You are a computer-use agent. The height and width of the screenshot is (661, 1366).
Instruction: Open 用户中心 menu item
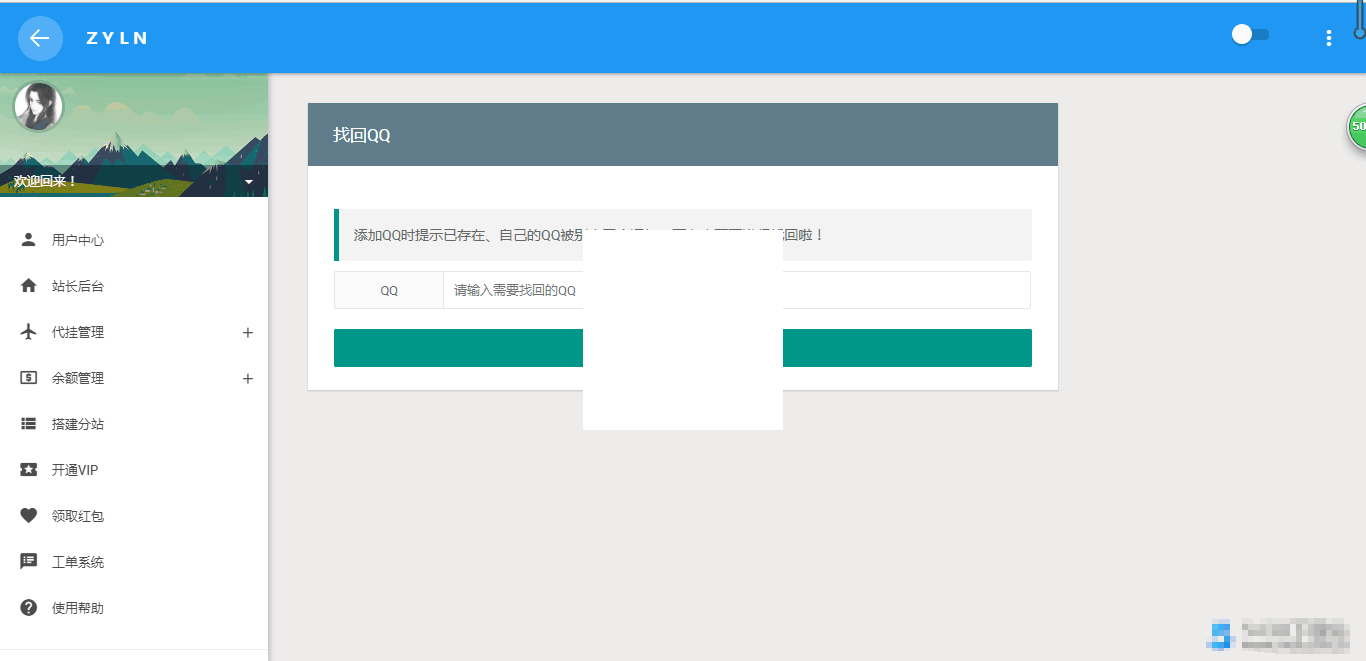pyautogui.click(x=78, y=240)
